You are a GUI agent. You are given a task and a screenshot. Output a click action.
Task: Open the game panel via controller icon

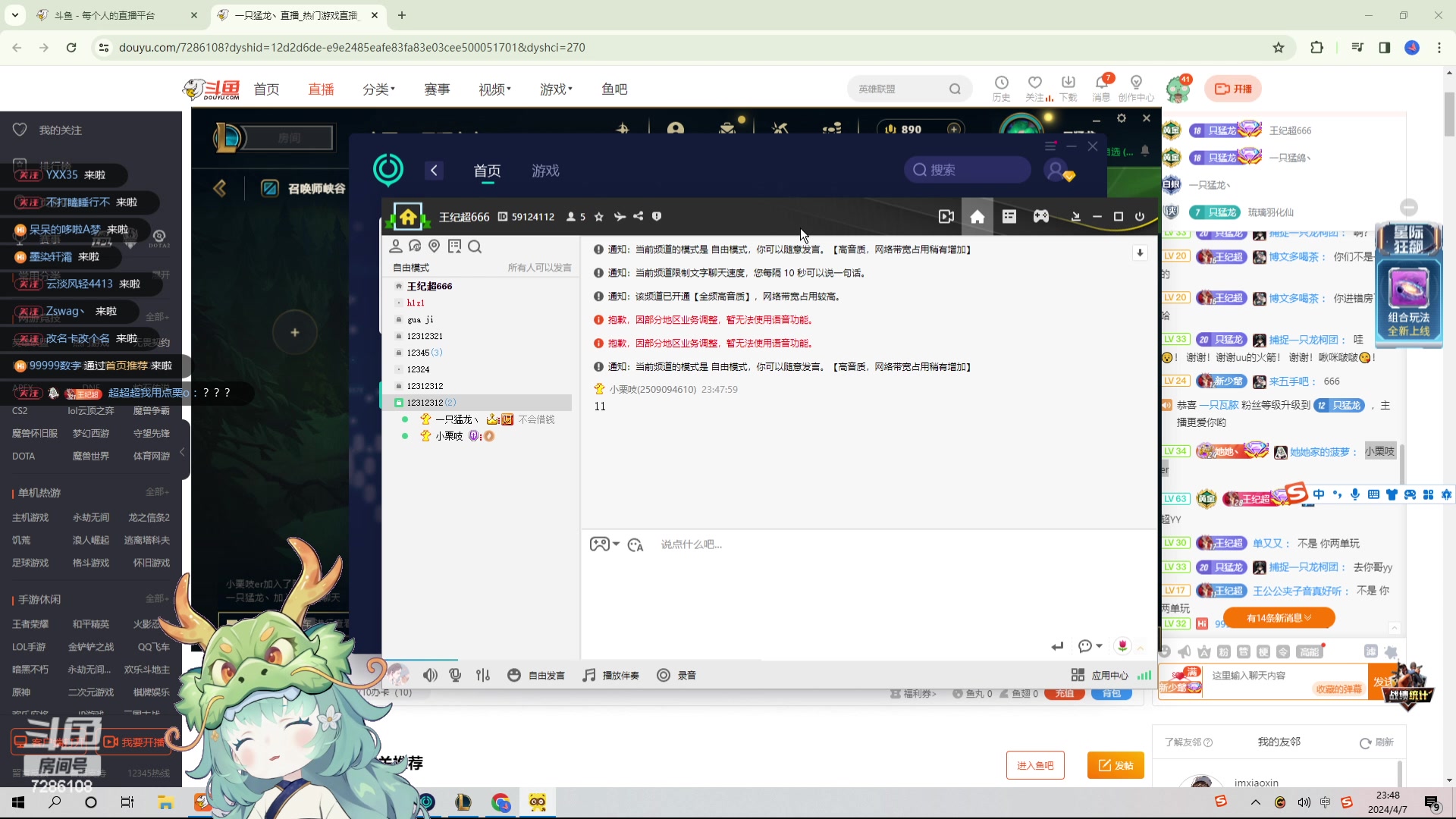(x=1042, y=216)
